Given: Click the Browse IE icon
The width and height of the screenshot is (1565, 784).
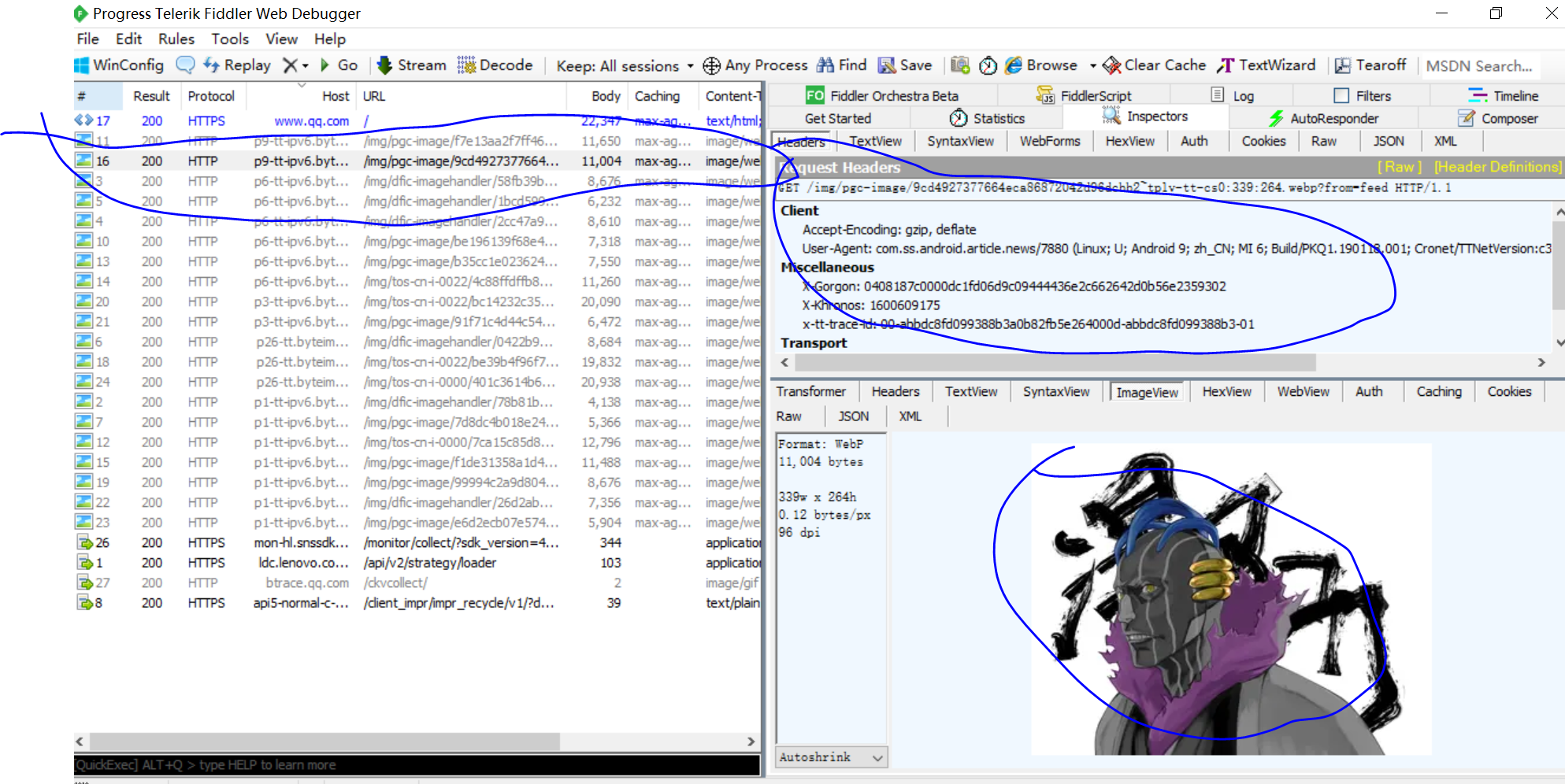Looking at the screenshot, I should (x=1014, y=65).
